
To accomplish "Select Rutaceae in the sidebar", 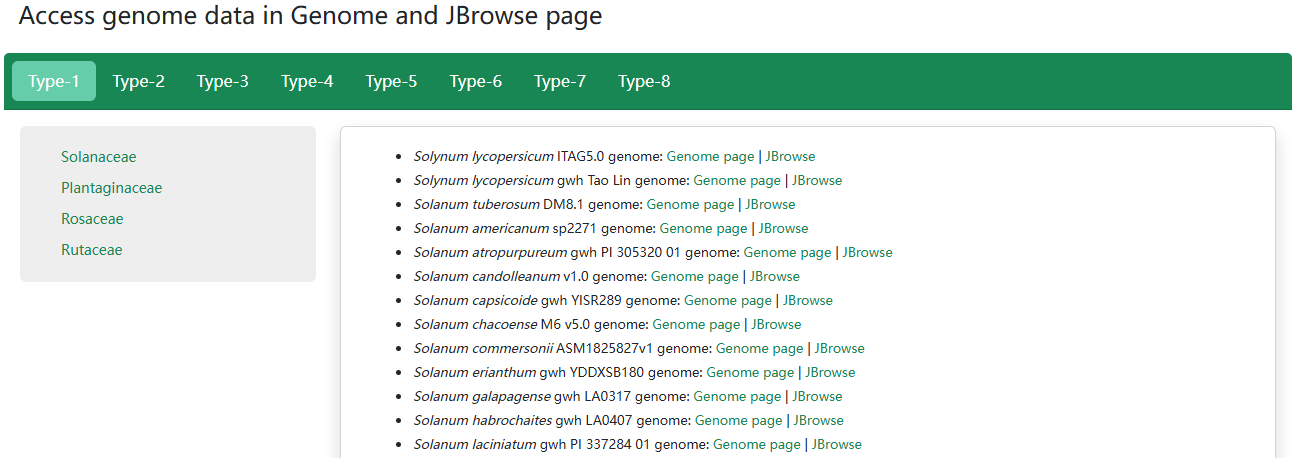I will coord(91,250).
